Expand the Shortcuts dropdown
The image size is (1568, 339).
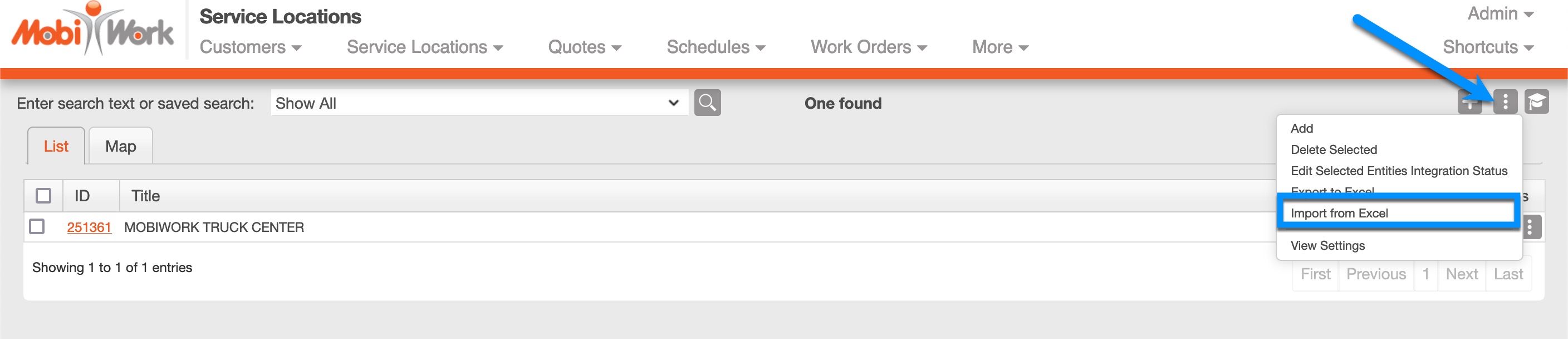[1487, 47]
